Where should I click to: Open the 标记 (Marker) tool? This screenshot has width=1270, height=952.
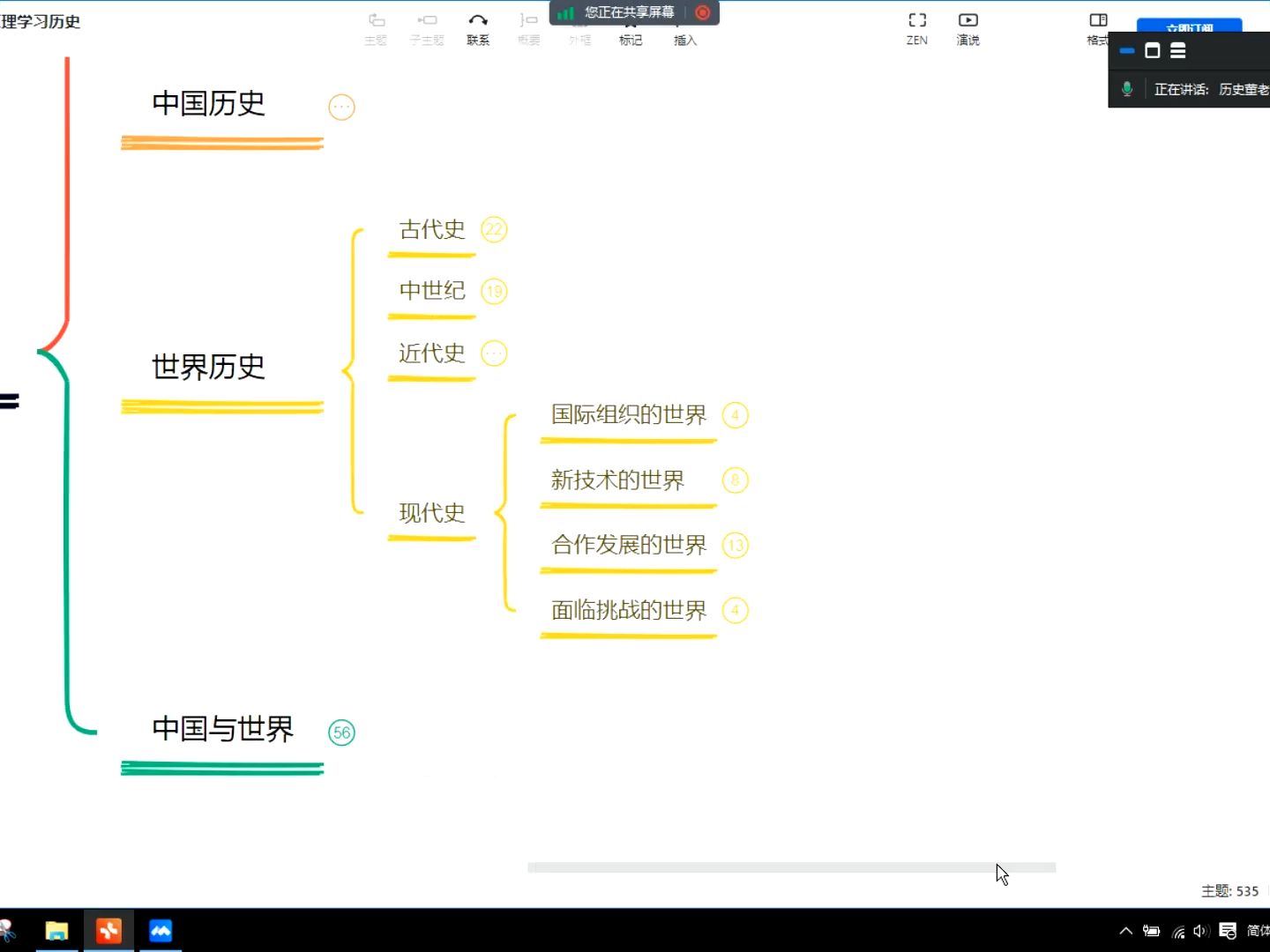point(631,35)
